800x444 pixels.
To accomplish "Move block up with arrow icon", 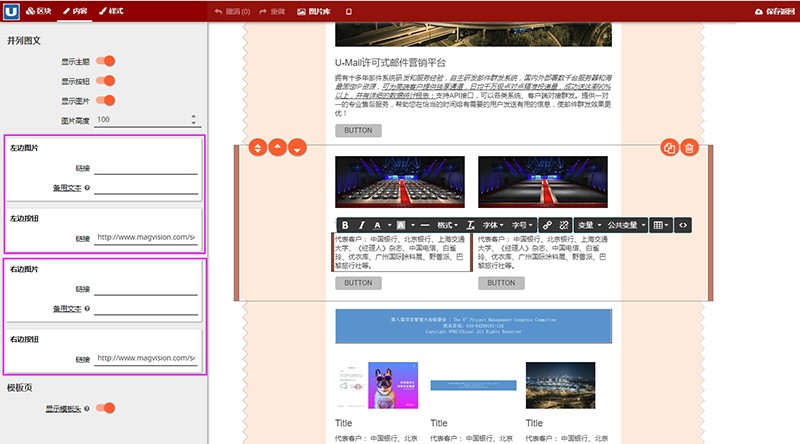I will tap(277, 148).
